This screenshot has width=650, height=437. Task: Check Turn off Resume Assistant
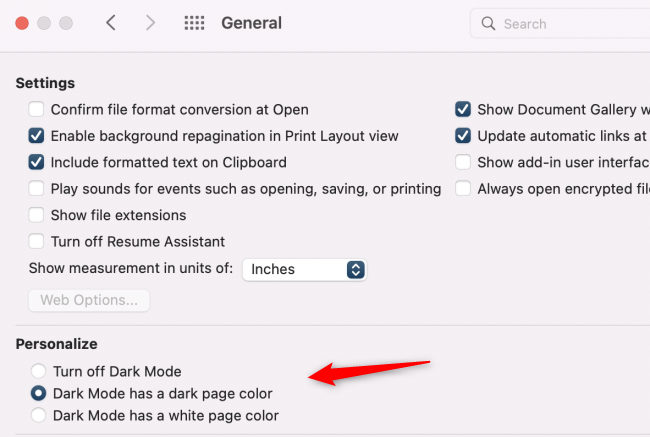tap(36, 241)
